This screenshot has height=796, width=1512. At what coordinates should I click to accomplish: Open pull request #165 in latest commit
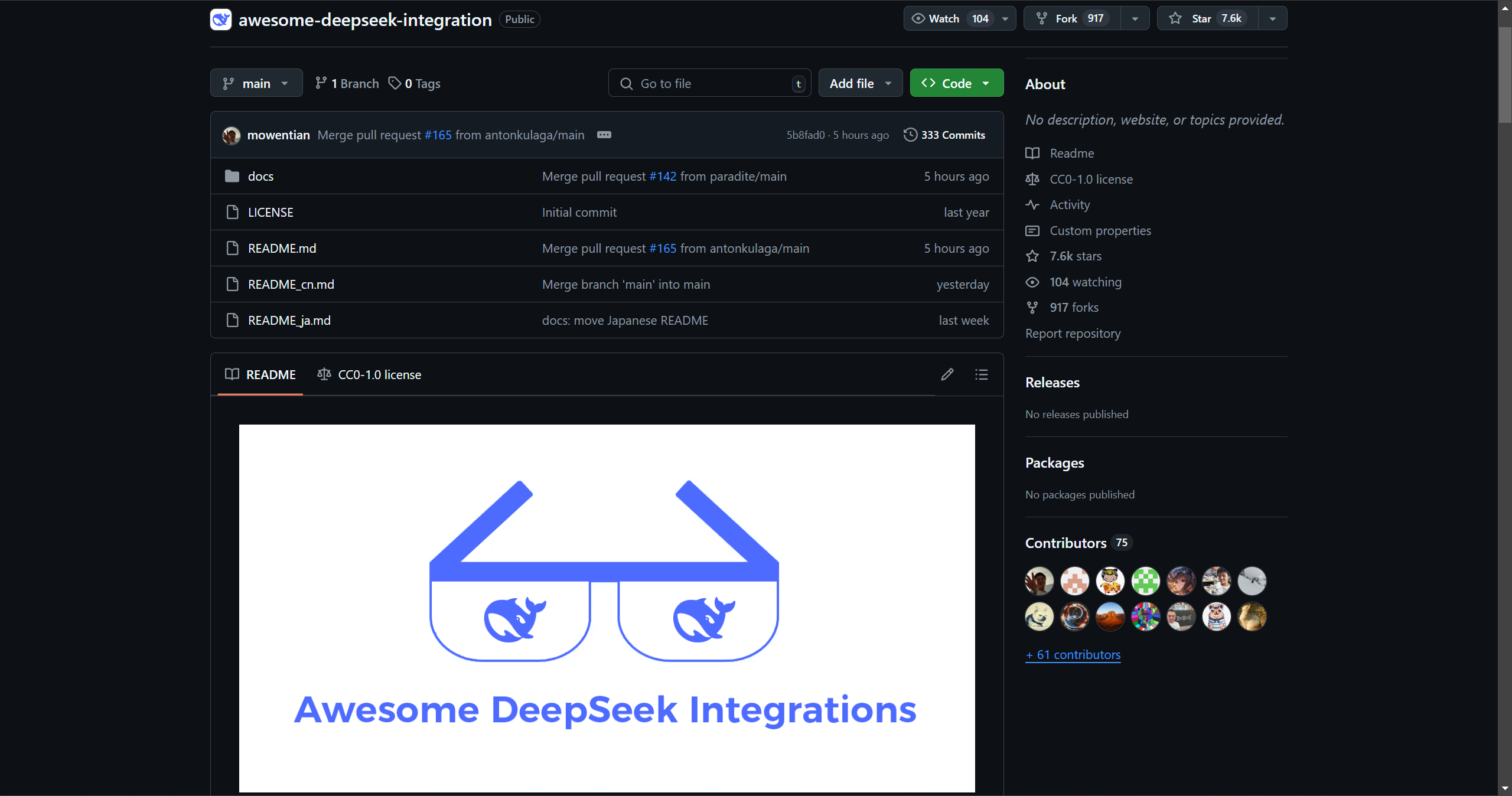(x=438, y=135)
